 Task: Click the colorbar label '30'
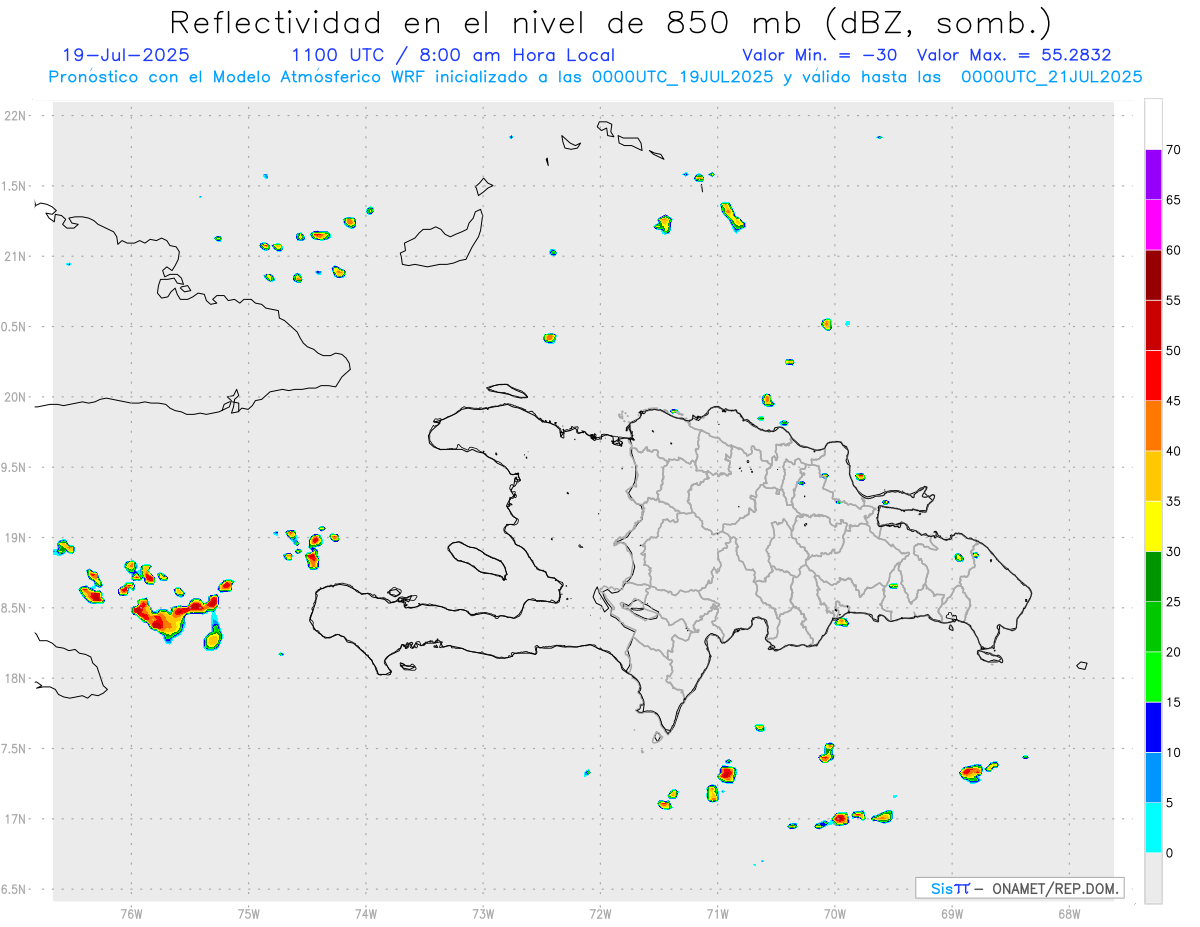[x=1173, y=551]
